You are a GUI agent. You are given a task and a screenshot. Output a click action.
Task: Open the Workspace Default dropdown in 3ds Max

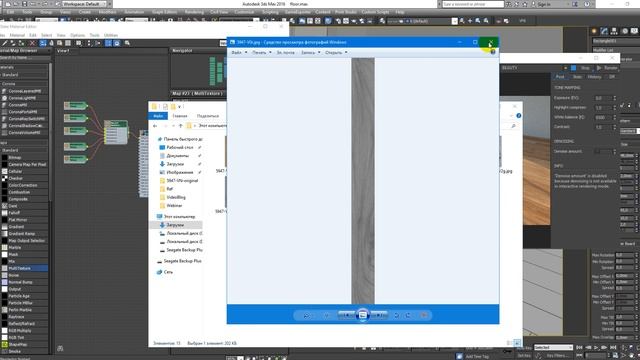click(x=84, y=4)
